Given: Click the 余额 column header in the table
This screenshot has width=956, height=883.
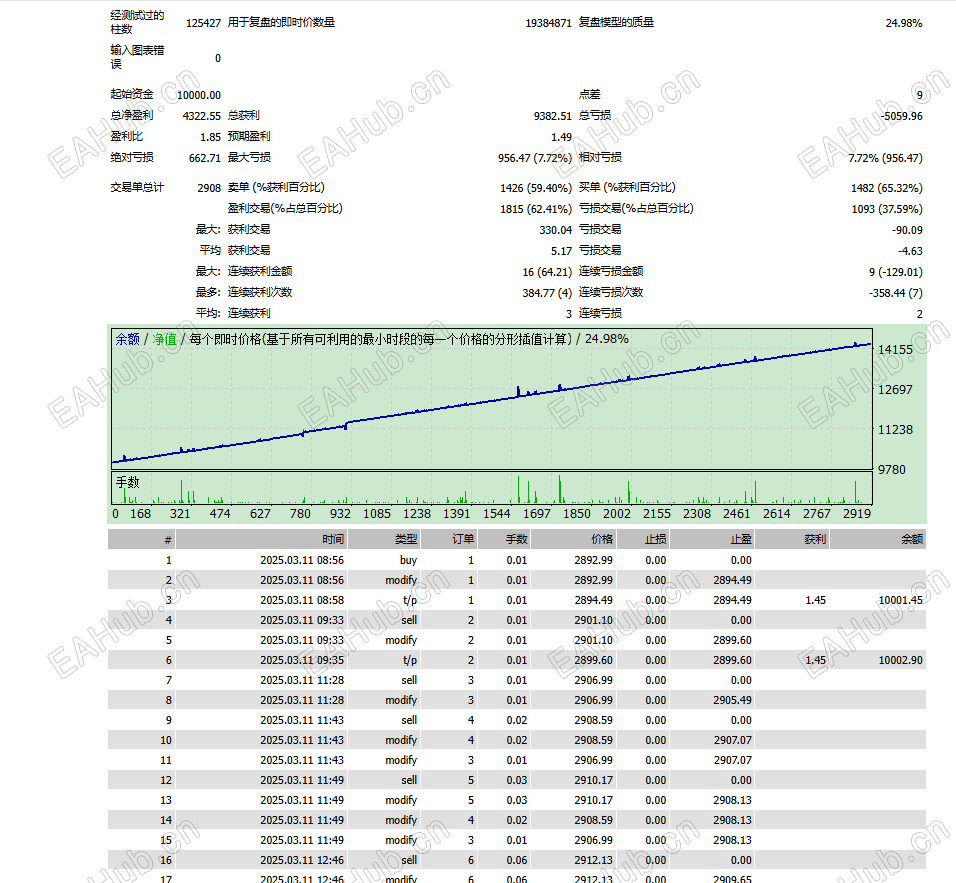Looking at the screenshot, I should pos(912,539).
